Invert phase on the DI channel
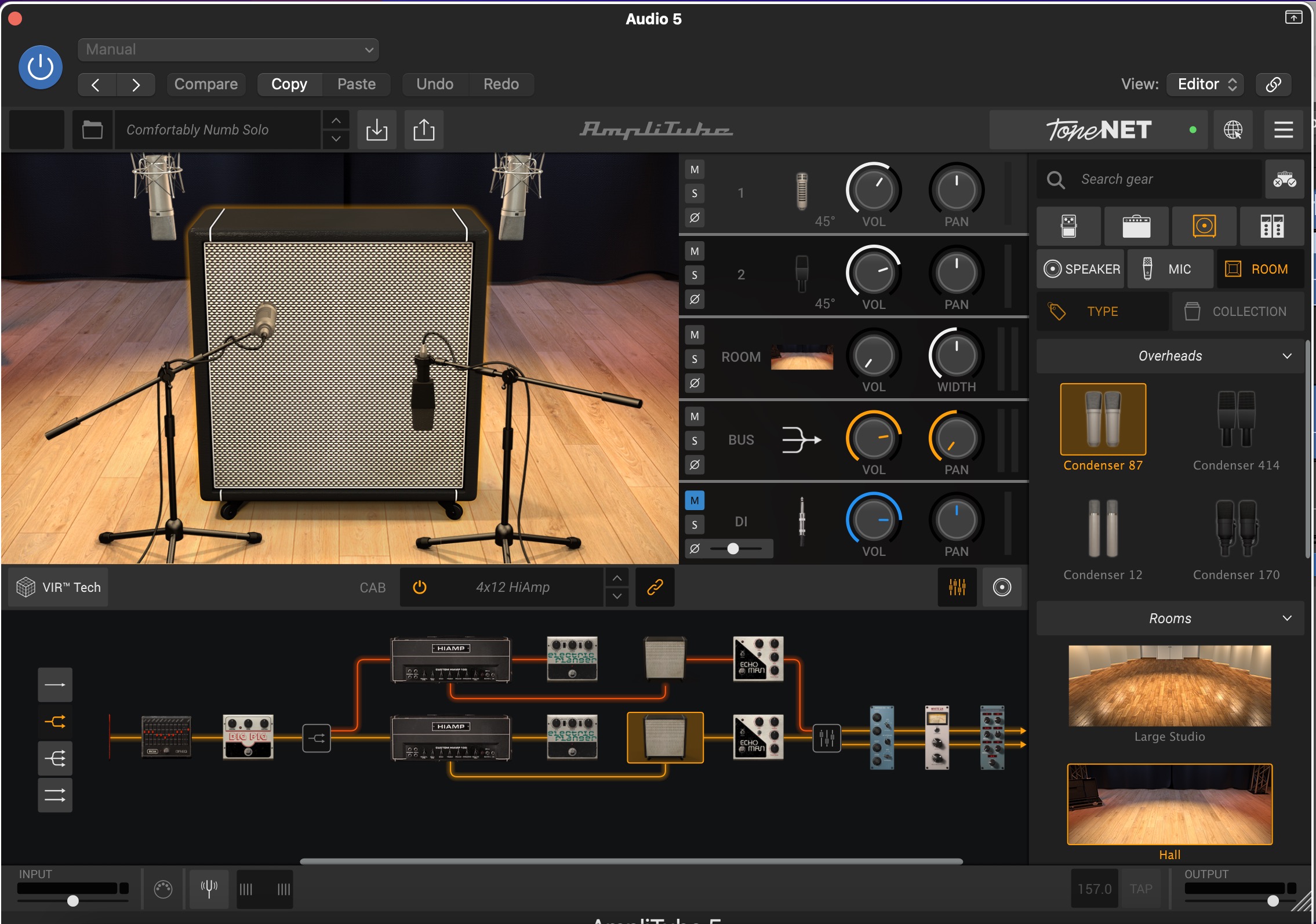Viewport: 1316px width, 924px height. click(x=695, y=548)
